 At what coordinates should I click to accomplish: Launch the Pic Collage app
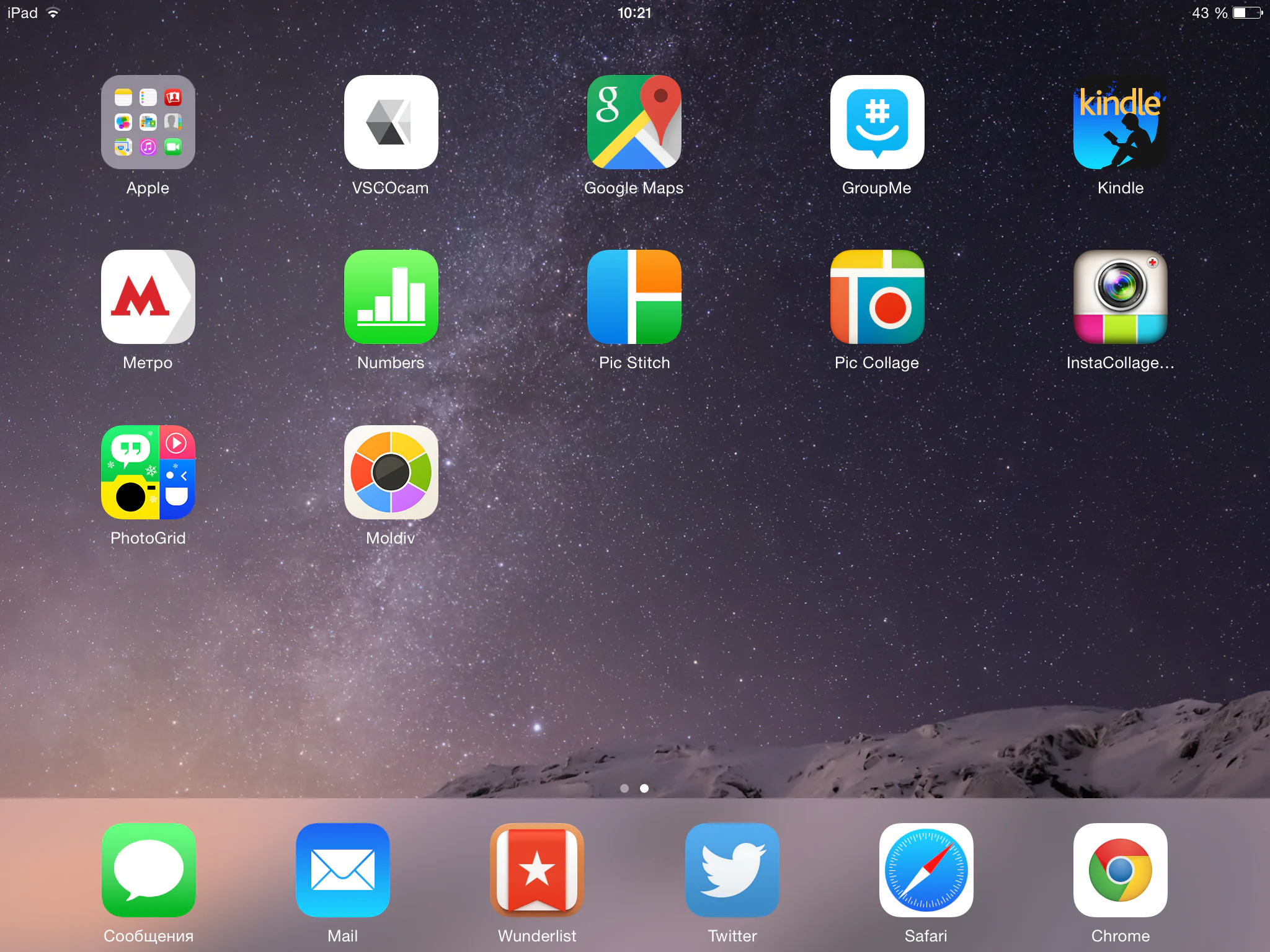tap(877, 297)
